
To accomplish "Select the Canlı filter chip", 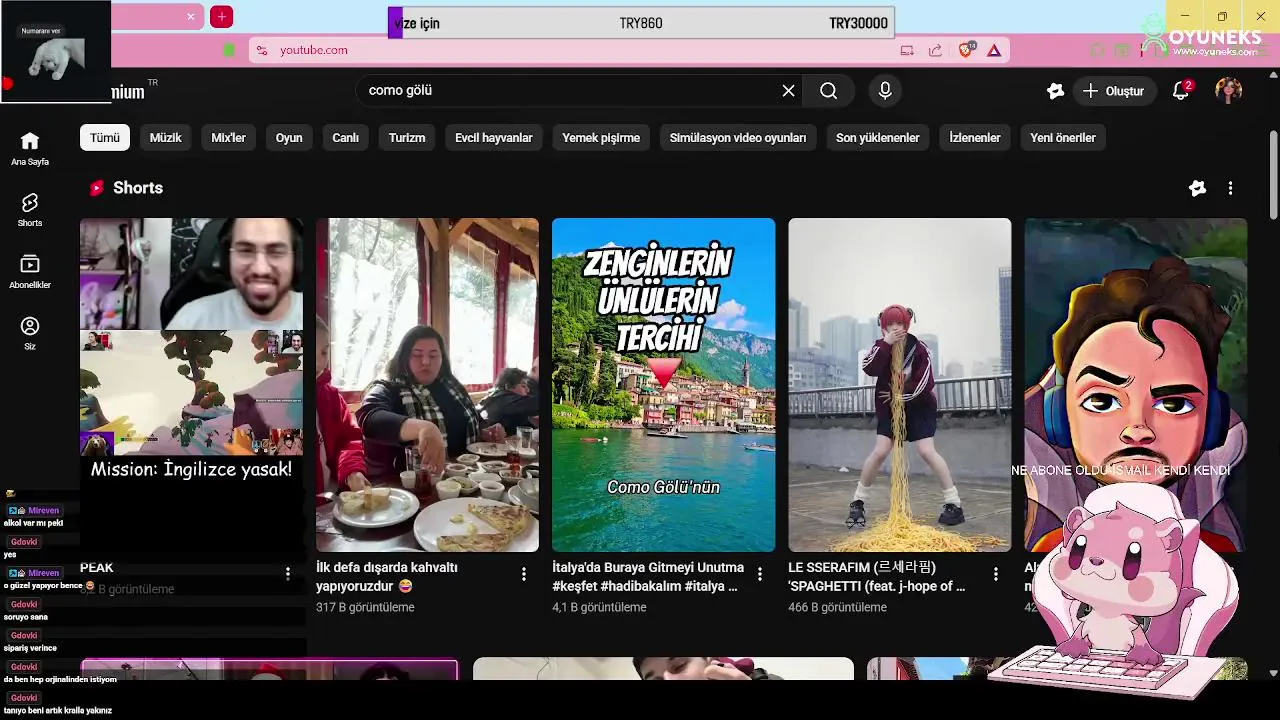I will [x=346, y=138].
